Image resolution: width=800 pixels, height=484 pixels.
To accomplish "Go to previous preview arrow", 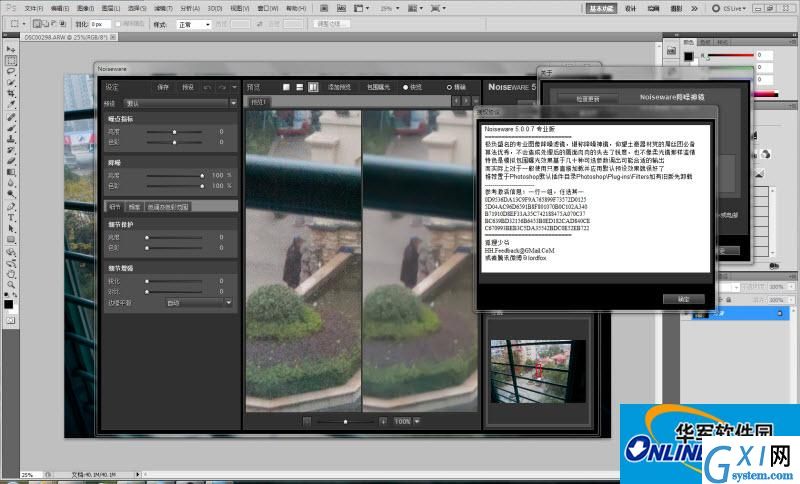I will point(457,101).
